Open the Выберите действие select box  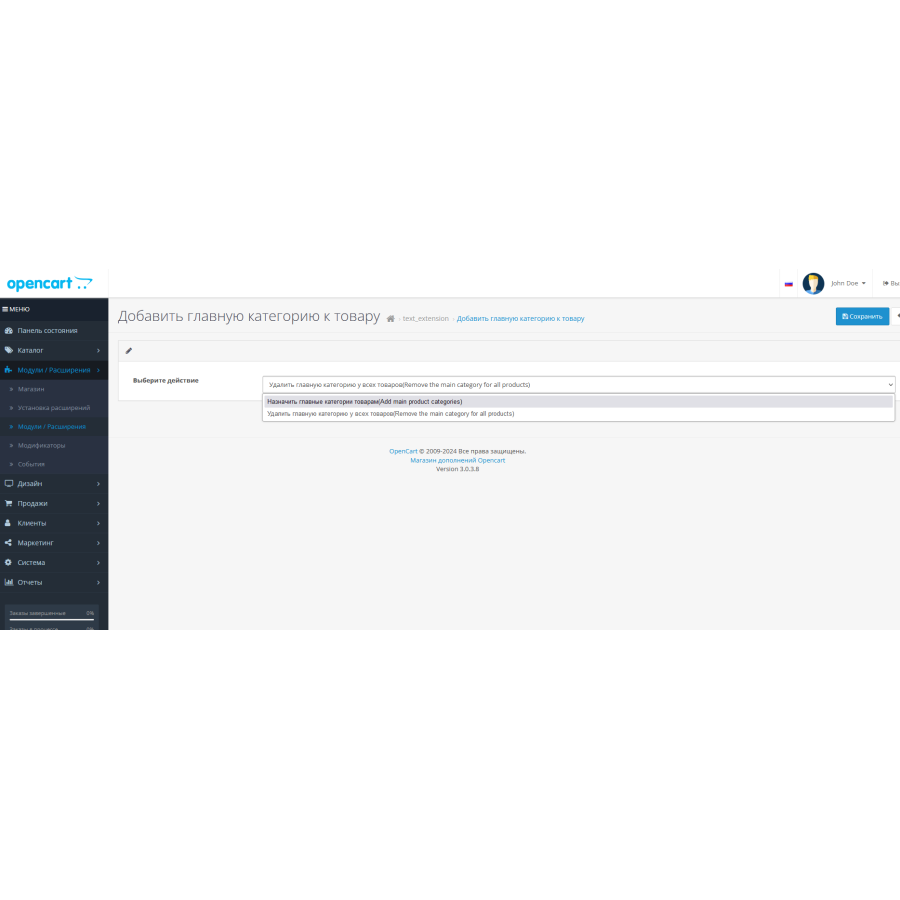(579, 385)
